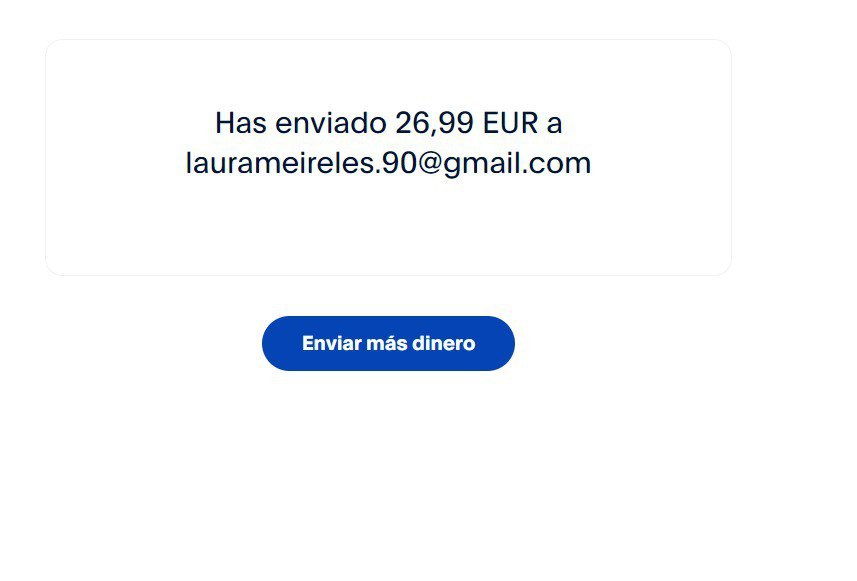857x581 pixels.
Task: Click the 26,99 EUR amount text
Action: tap(467, 122)
